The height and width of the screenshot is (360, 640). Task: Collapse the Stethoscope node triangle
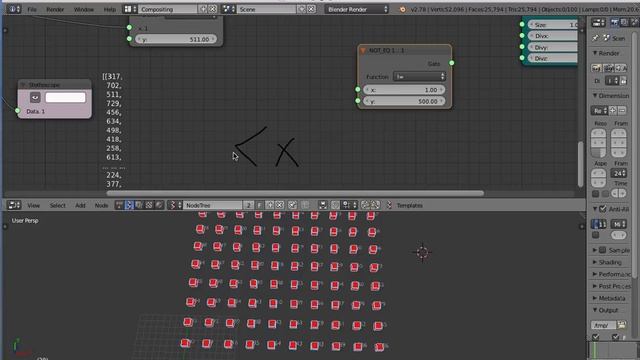point(23,84)
